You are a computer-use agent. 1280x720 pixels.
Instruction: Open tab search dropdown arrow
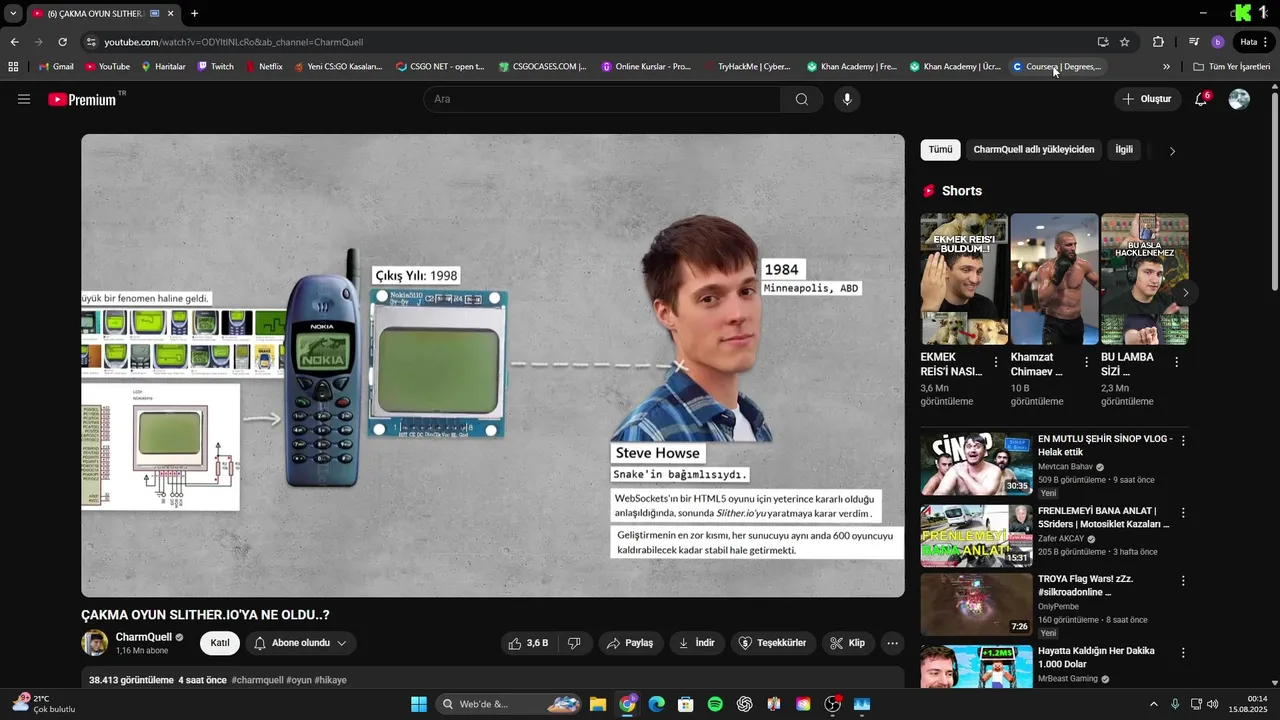tap(13, 13)
